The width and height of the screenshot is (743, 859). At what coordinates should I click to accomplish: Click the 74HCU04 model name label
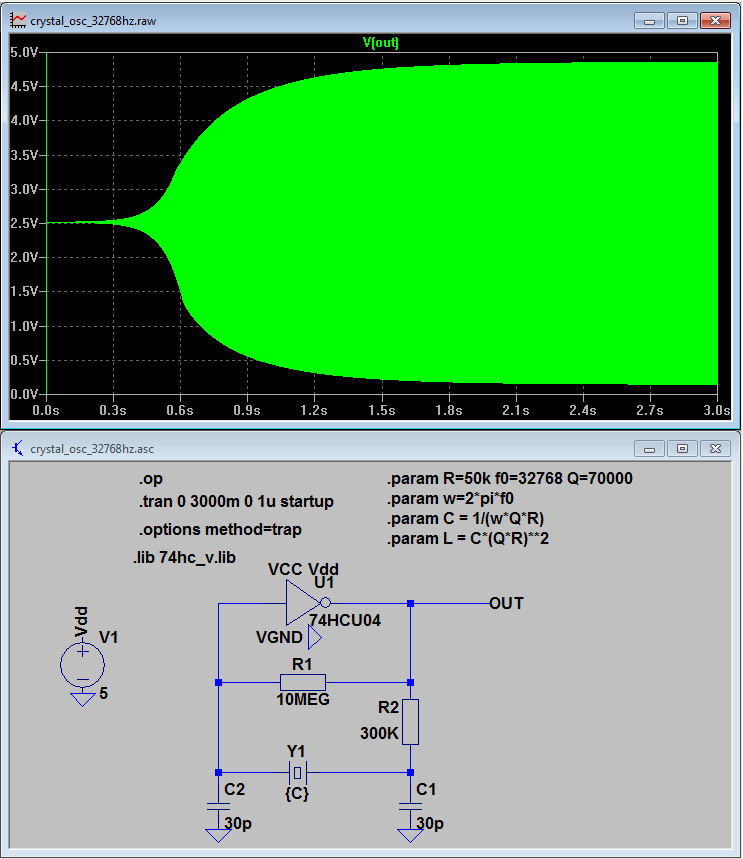[345, 621]
